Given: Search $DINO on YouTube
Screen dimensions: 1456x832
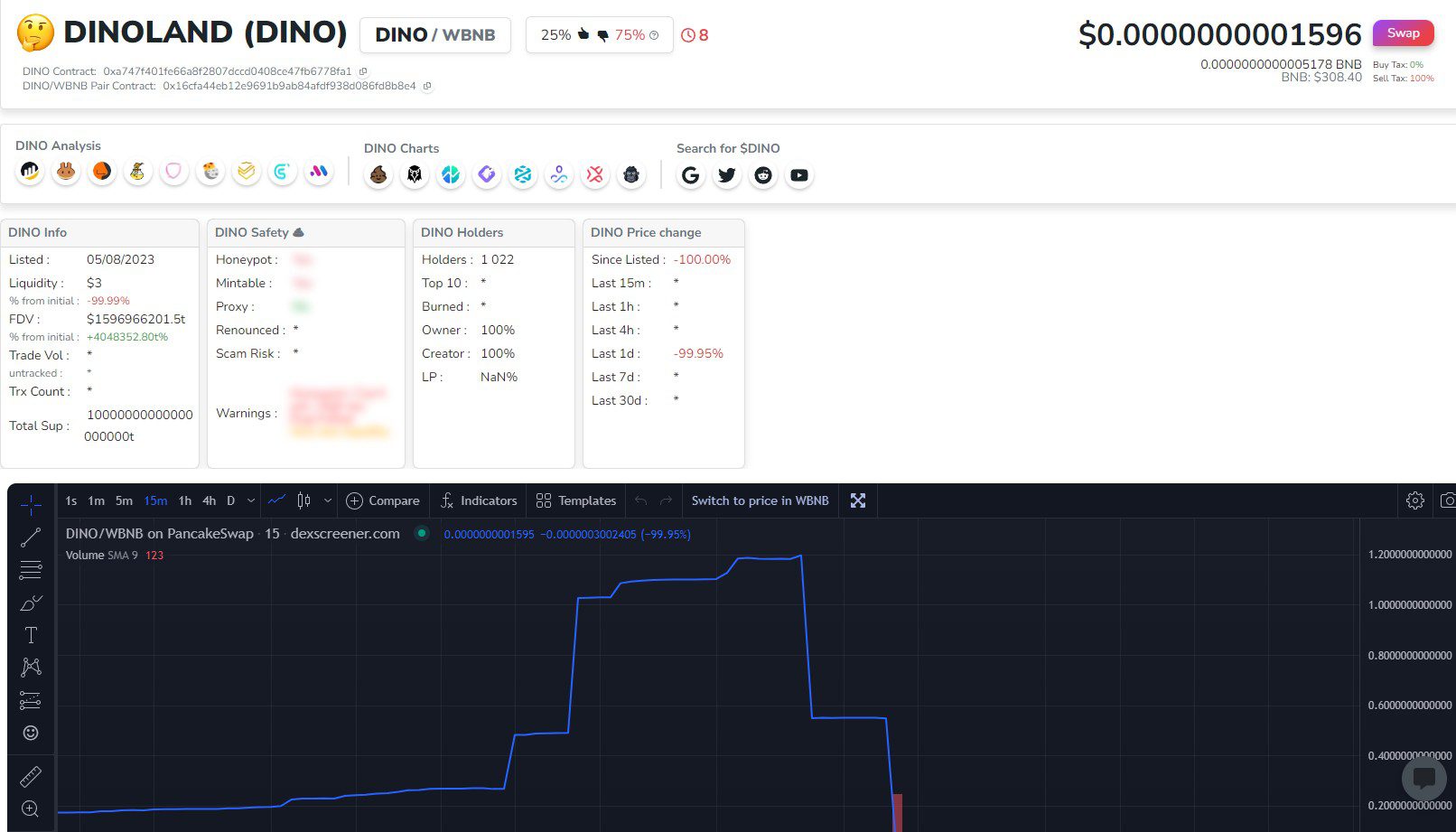Looking at the screenshot, I should tap(799, 175).
